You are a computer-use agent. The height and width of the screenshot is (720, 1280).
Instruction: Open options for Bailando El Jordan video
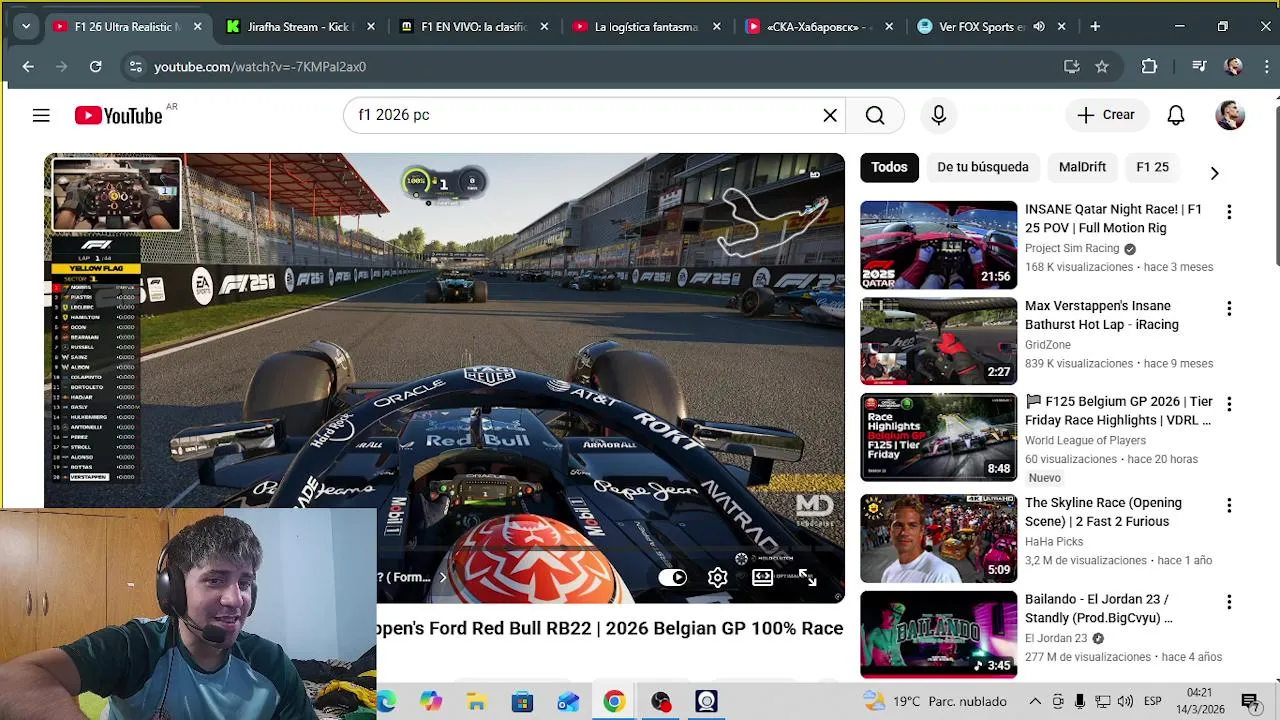coord(1229,602)
